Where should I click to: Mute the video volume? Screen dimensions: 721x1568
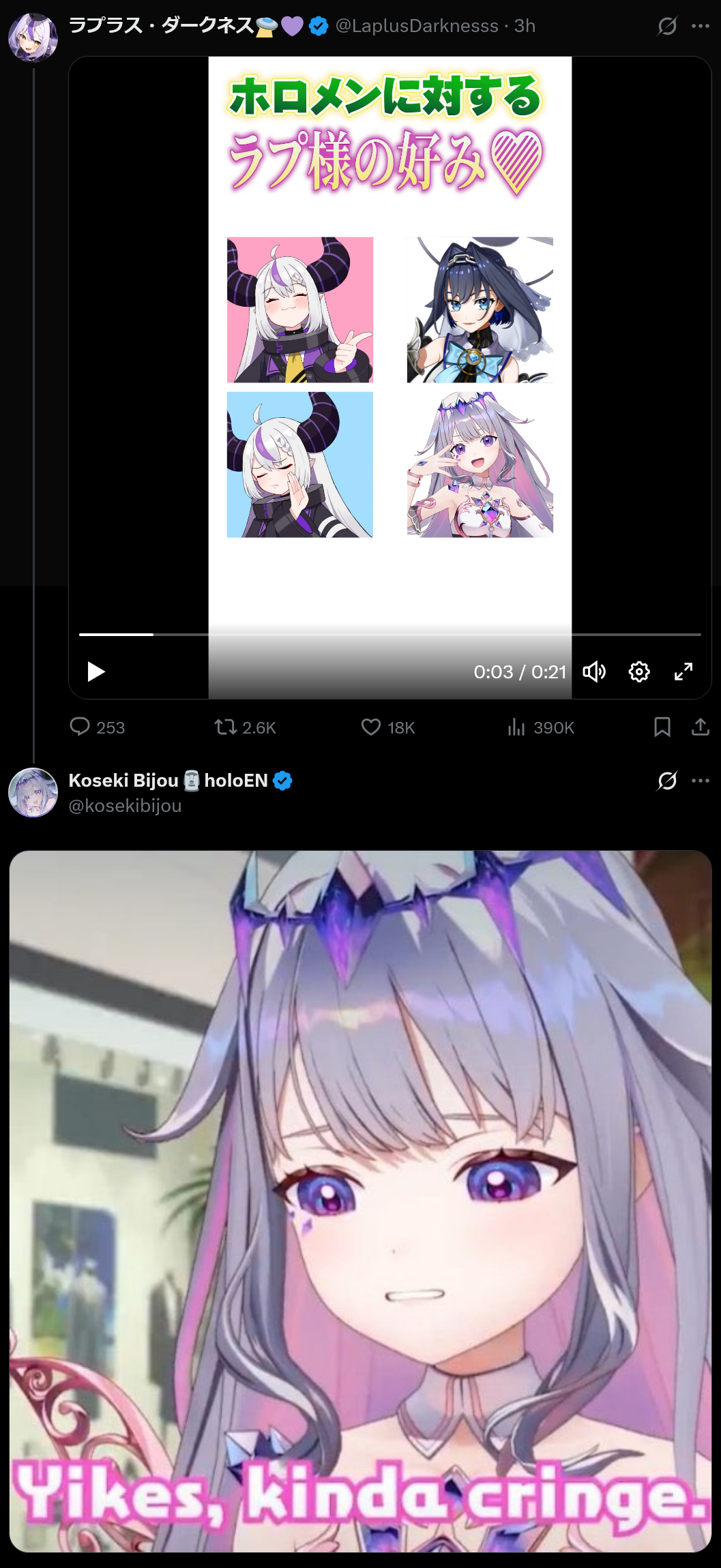(594, 672)
